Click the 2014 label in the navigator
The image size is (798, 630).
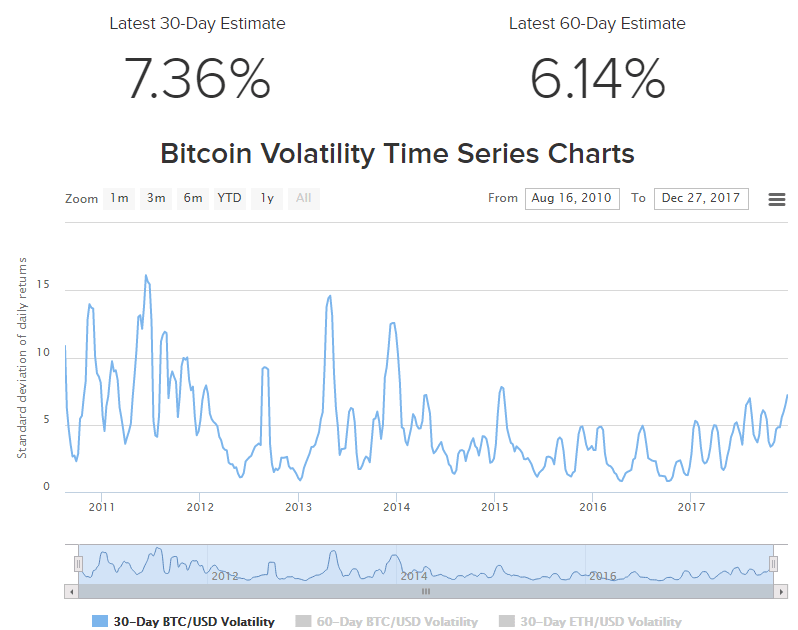pos(413,575)
